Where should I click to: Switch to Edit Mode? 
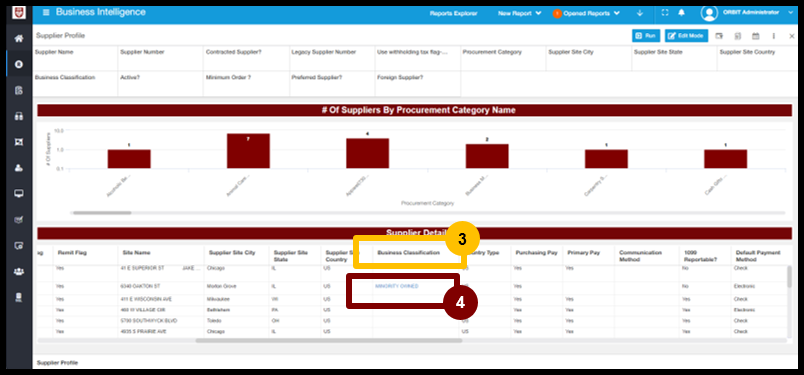[x=687, y=36]
